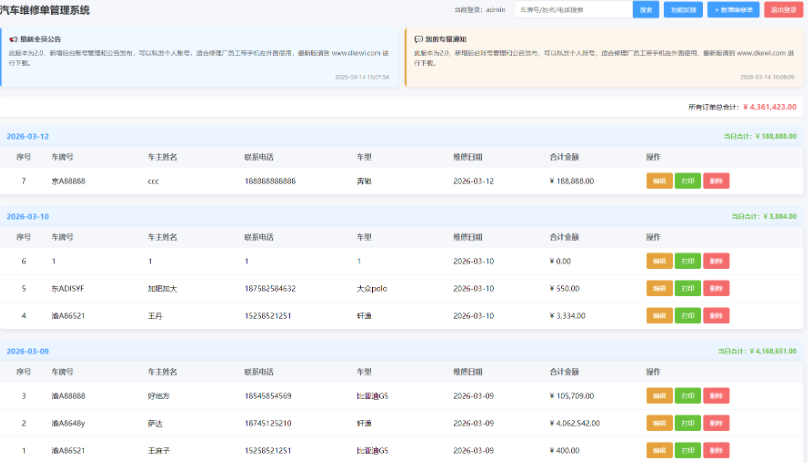Open 功能反馈 from the header
The width and height of the screenshot is (808, 463).
(x=683, y=10)
